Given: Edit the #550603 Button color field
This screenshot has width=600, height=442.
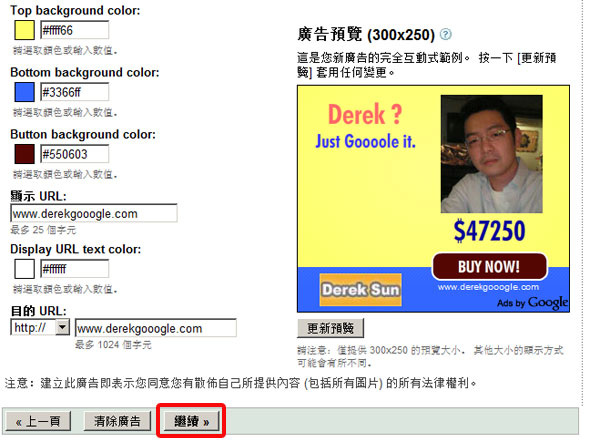Looking at the screenshot, I should (75, 154).
